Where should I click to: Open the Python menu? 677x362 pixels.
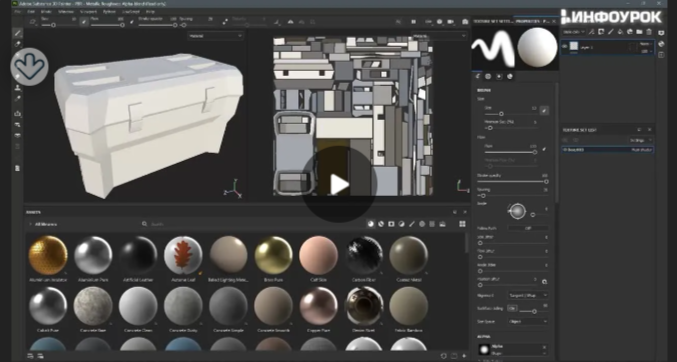[x=110, y=12]
